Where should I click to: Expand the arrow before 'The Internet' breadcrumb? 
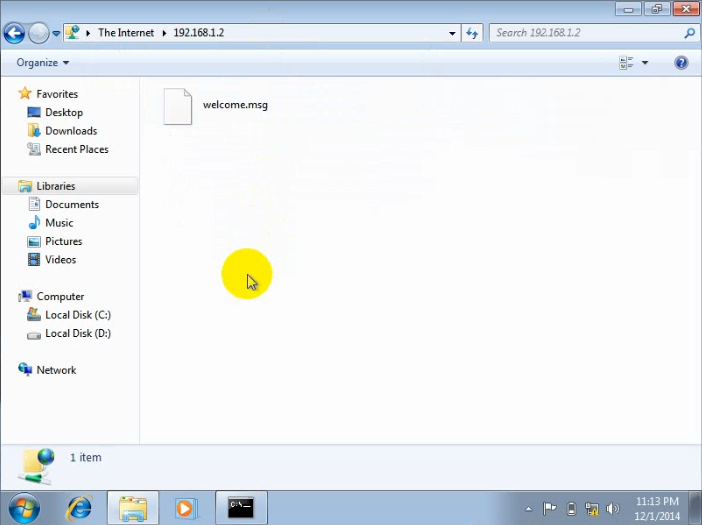(88, 33)
